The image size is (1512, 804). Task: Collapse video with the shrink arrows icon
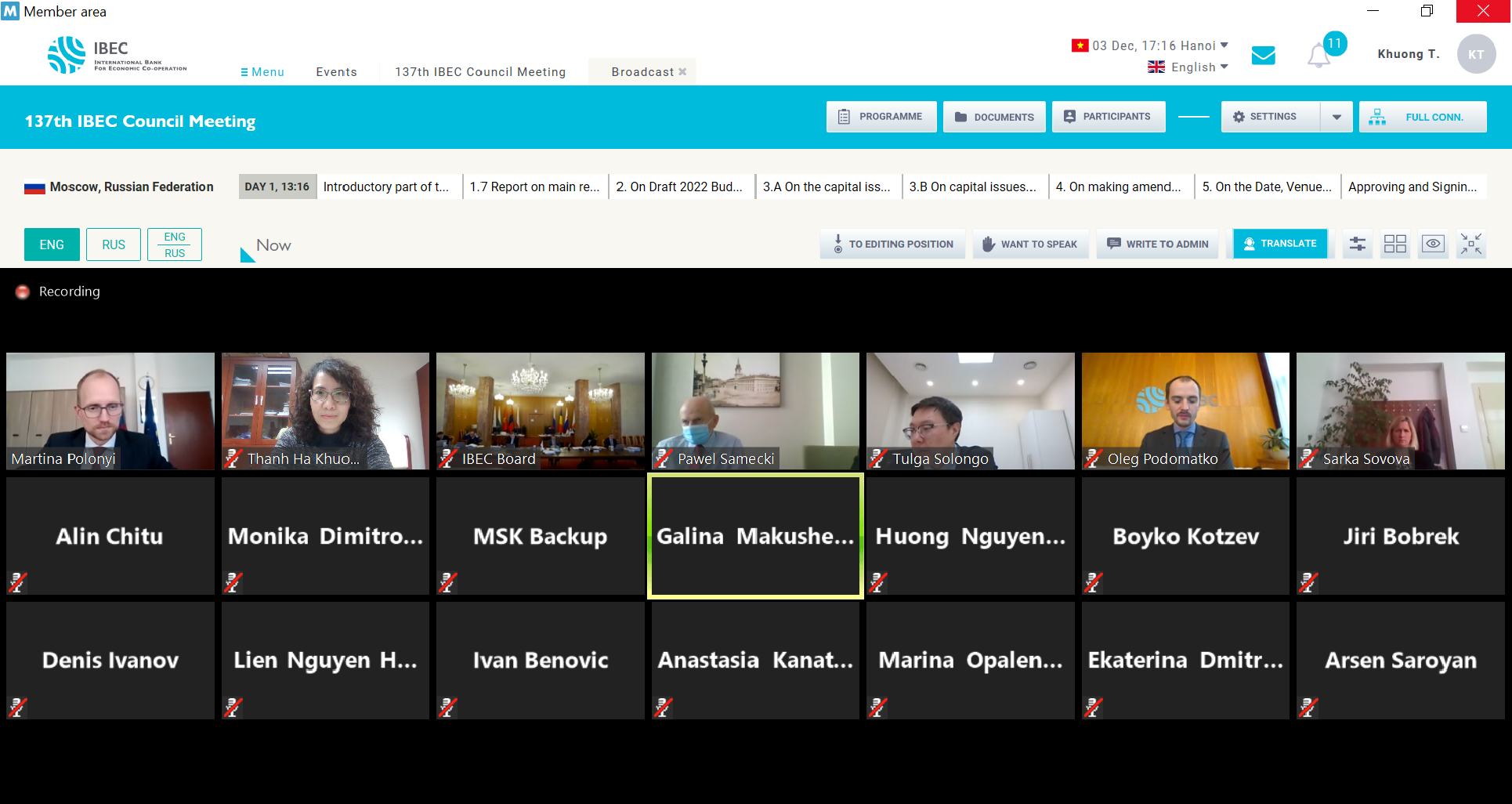(1470, 244)
